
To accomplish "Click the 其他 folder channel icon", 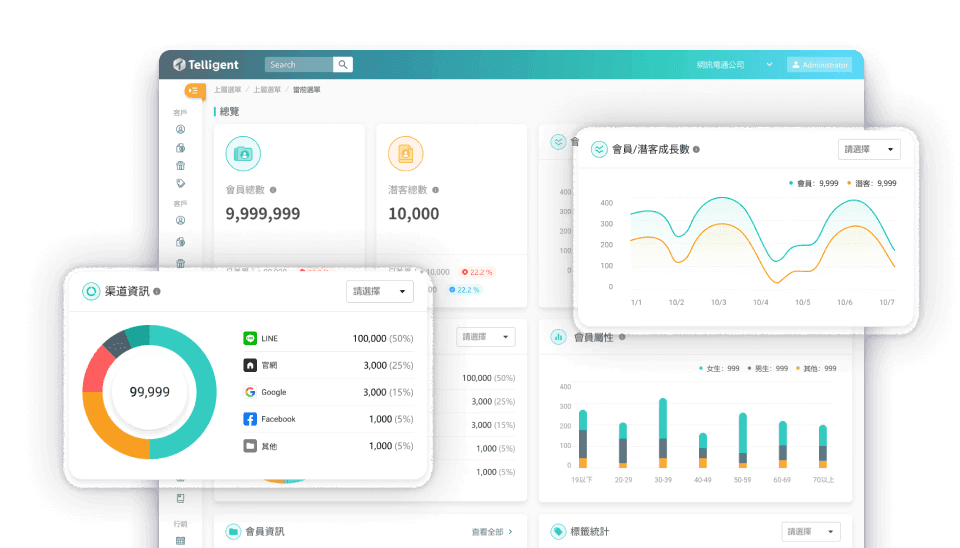I will coord(250,446).
